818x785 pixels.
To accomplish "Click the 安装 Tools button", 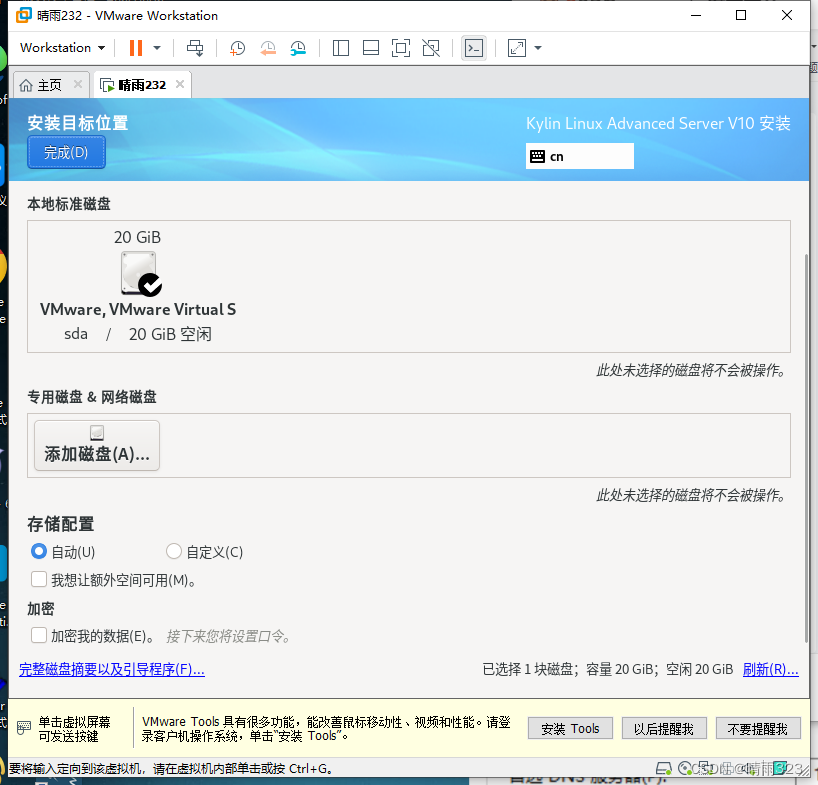I will (570, 729).
